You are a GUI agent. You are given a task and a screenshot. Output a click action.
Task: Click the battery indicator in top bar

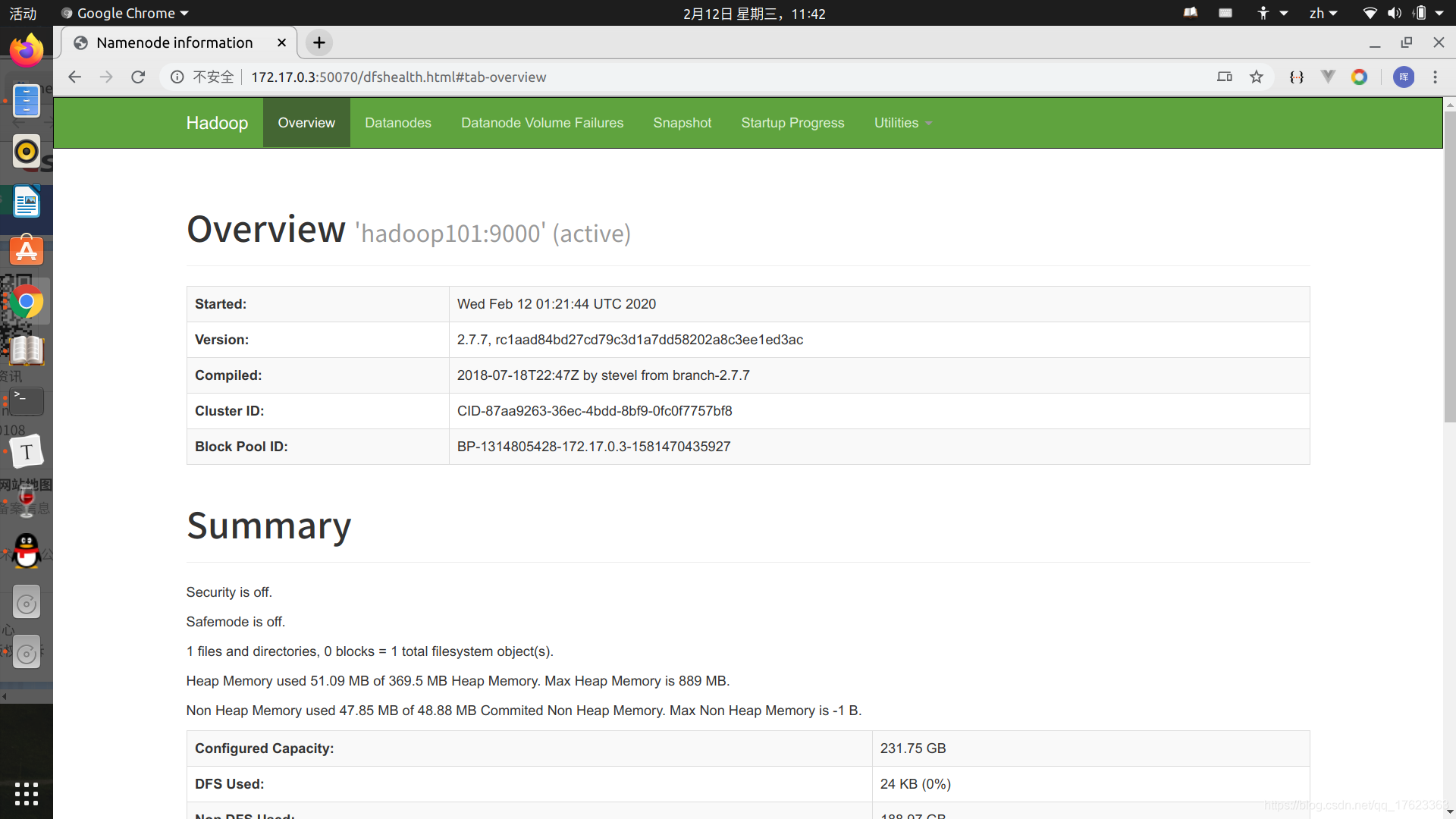tap(1420, 13)
